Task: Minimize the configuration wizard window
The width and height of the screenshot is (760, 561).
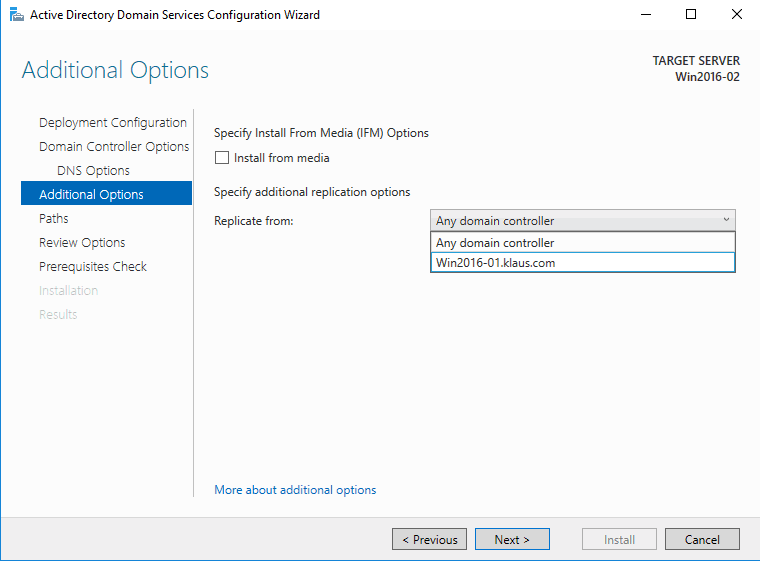Action: (x=645, y=15)
